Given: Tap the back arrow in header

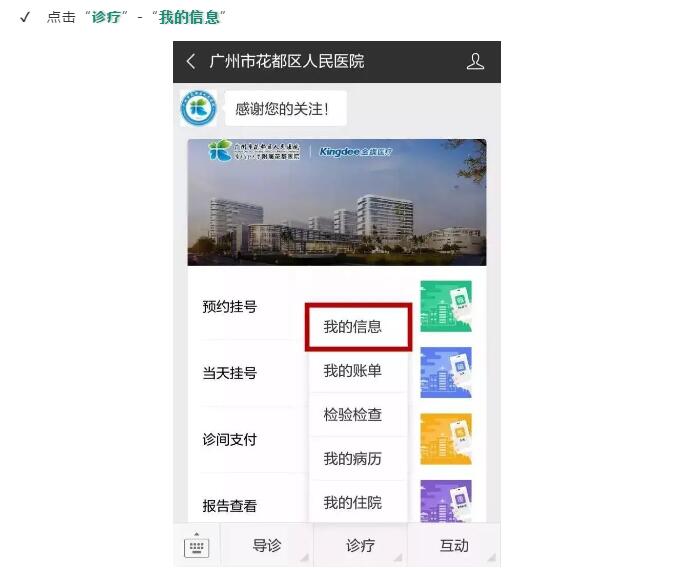Looking at the screenshot, I should [191, 62].
